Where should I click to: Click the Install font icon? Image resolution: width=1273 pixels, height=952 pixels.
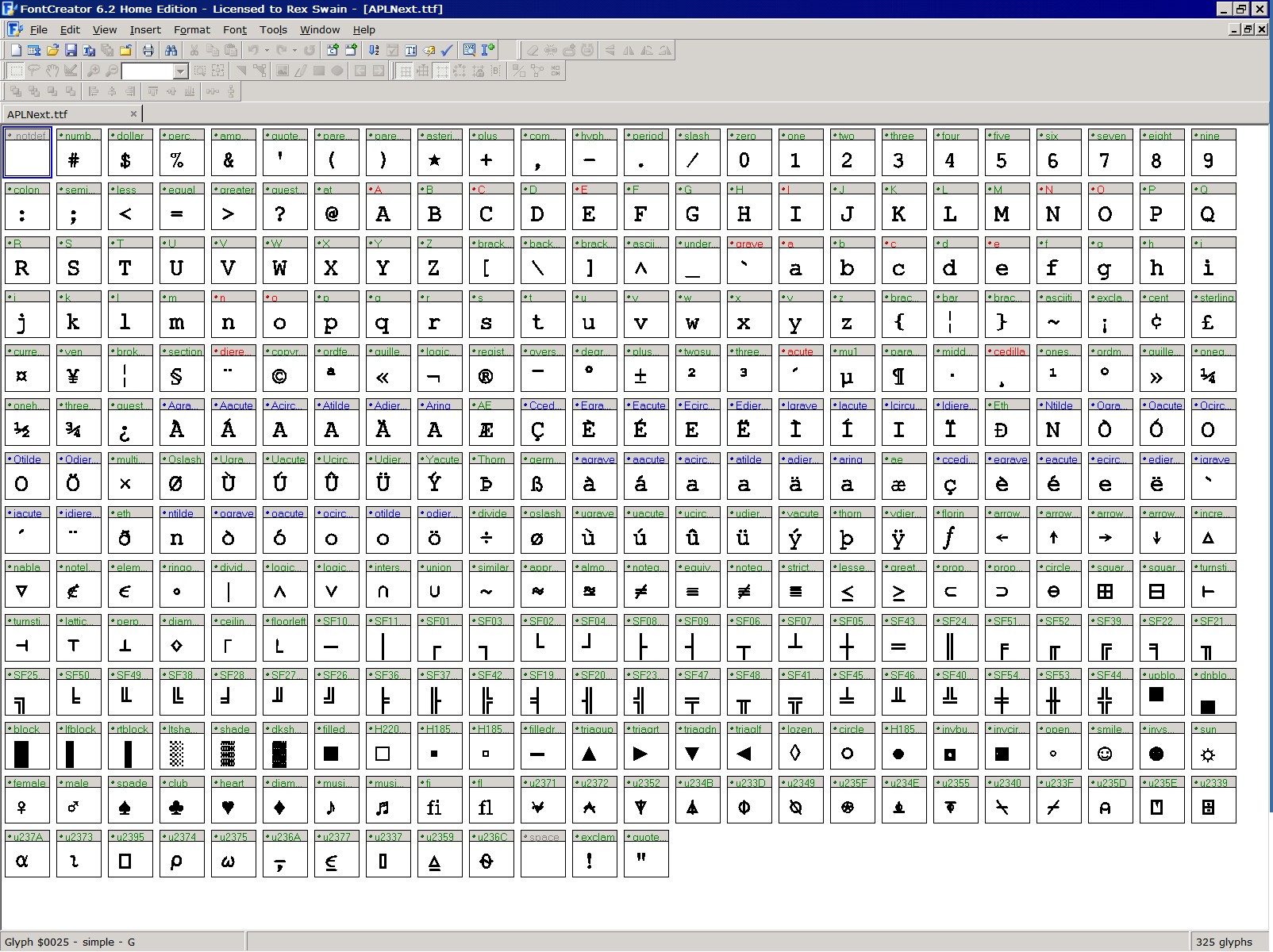click(487, 50)
